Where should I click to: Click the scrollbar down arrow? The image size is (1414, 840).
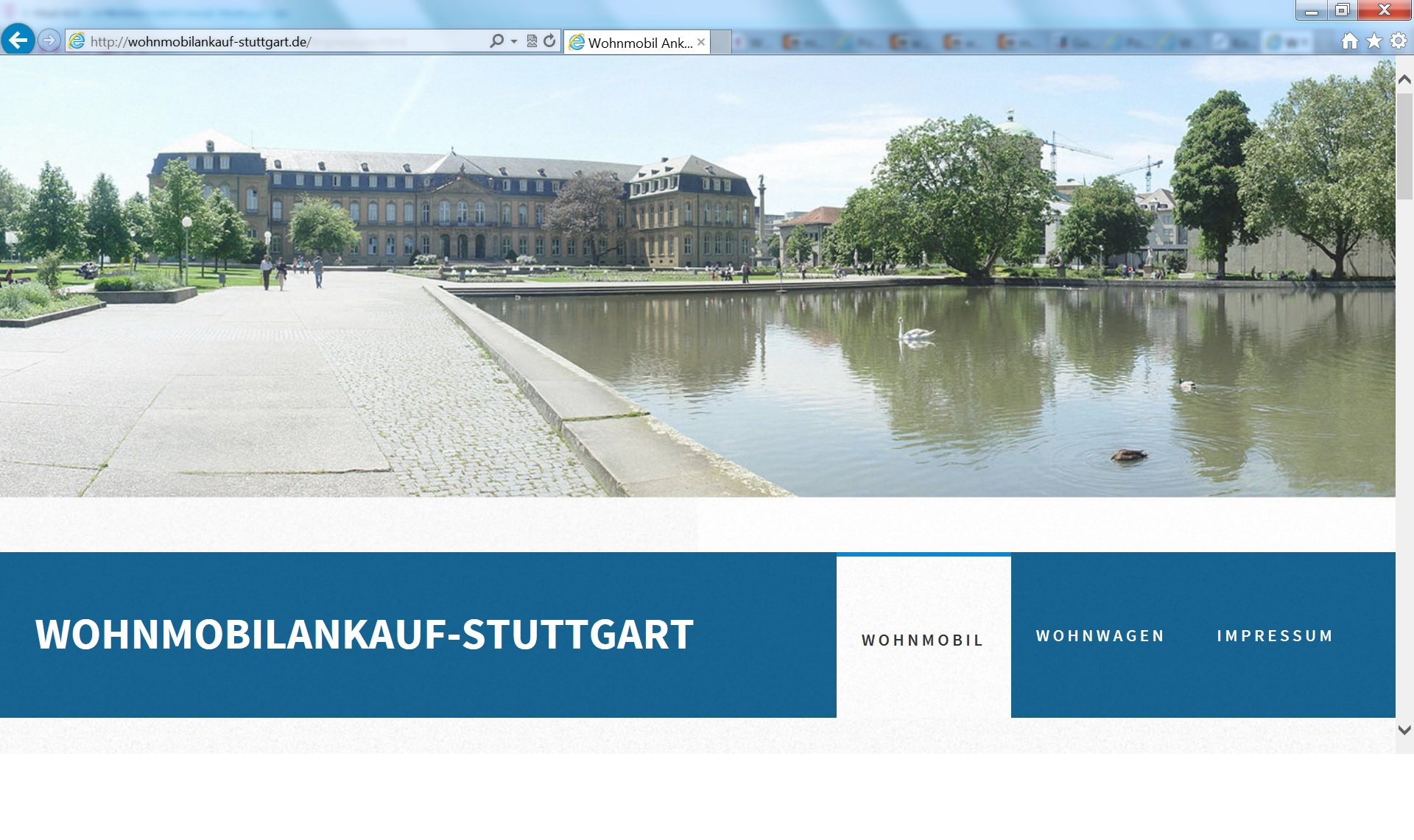1404,730
